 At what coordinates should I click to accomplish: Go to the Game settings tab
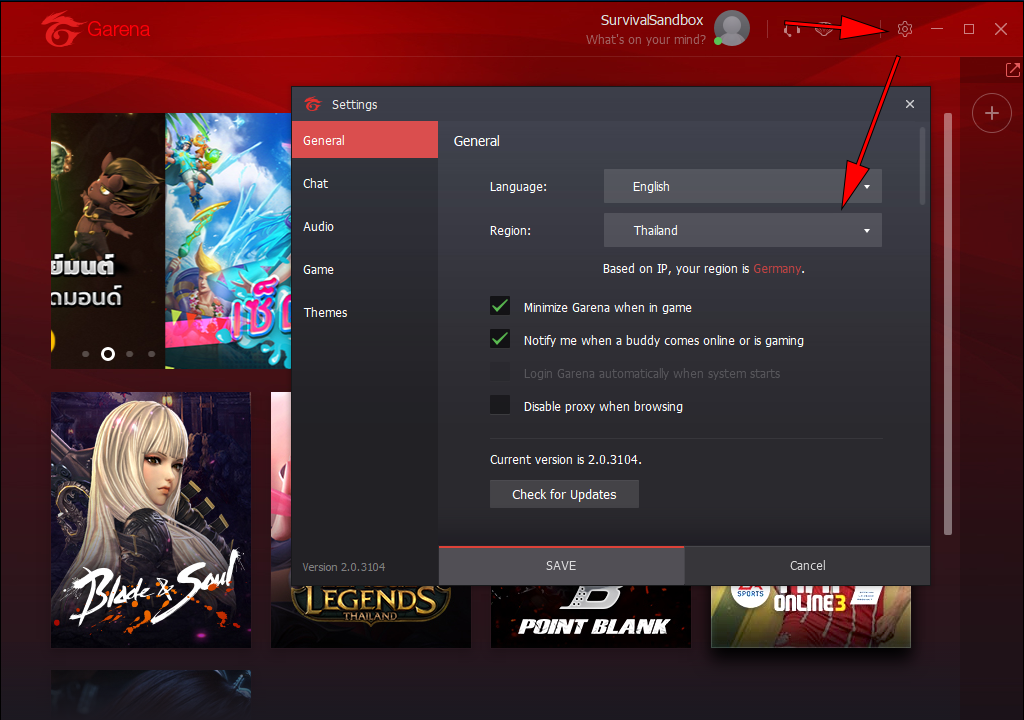365,270
